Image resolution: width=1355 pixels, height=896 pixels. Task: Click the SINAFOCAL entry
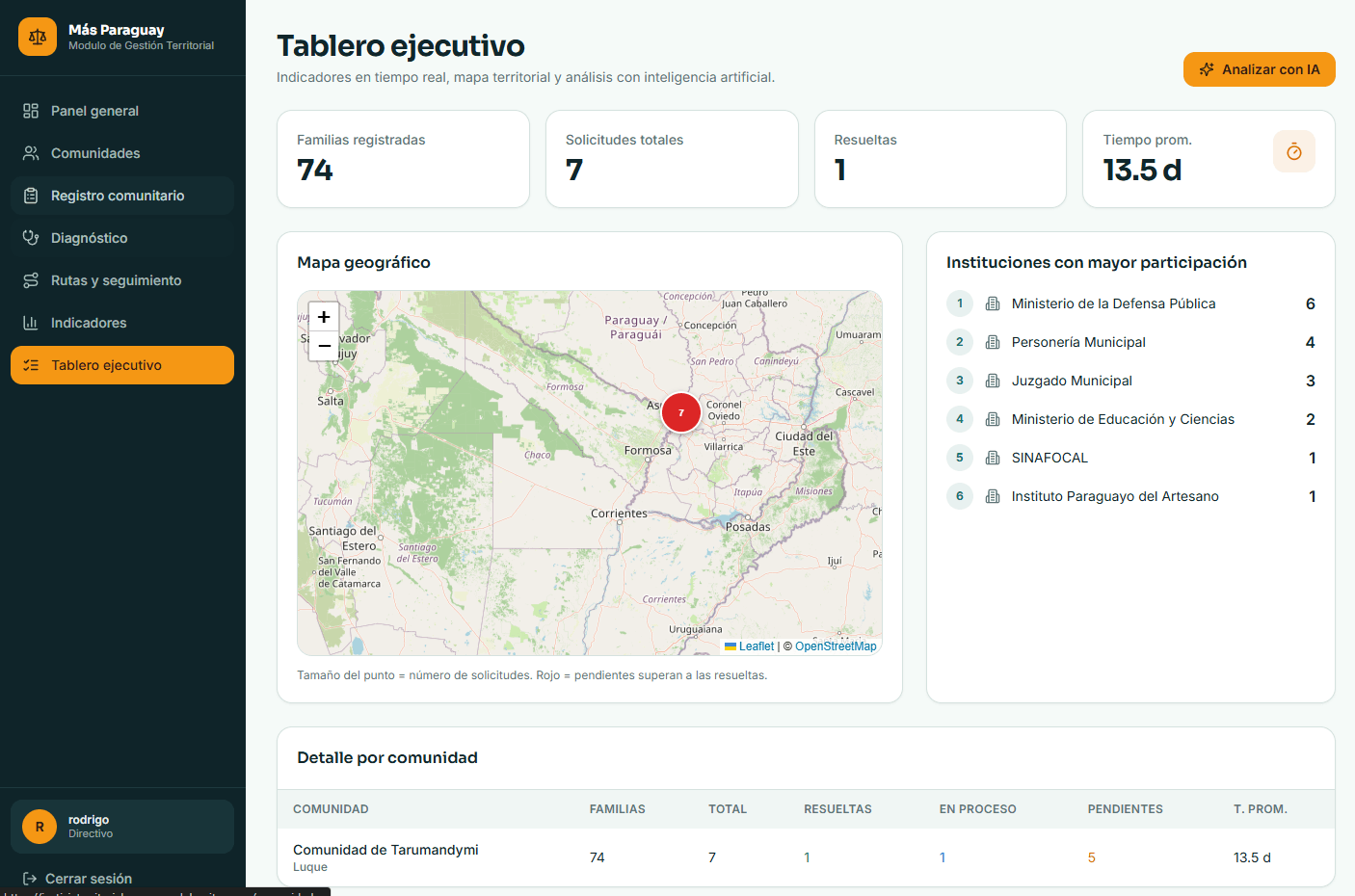tap(1130, 458)
